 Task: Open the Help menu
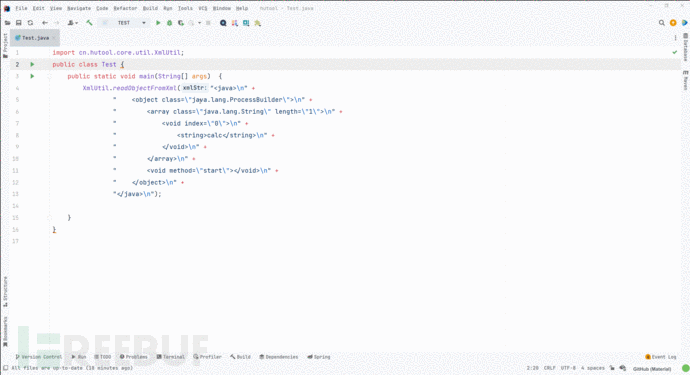[242, 8]
